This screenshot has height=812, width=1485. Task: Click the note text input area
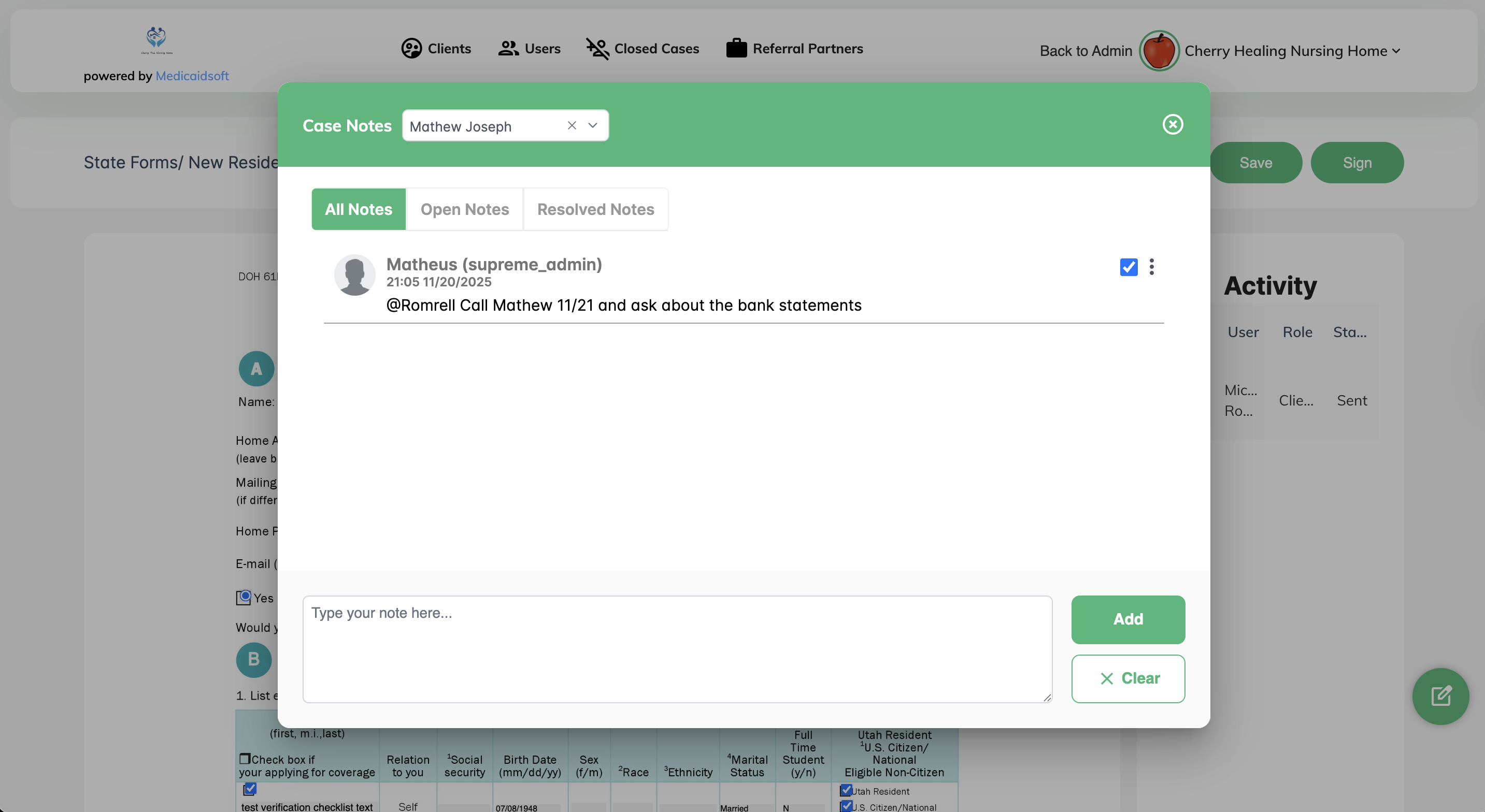click(677, 648)
